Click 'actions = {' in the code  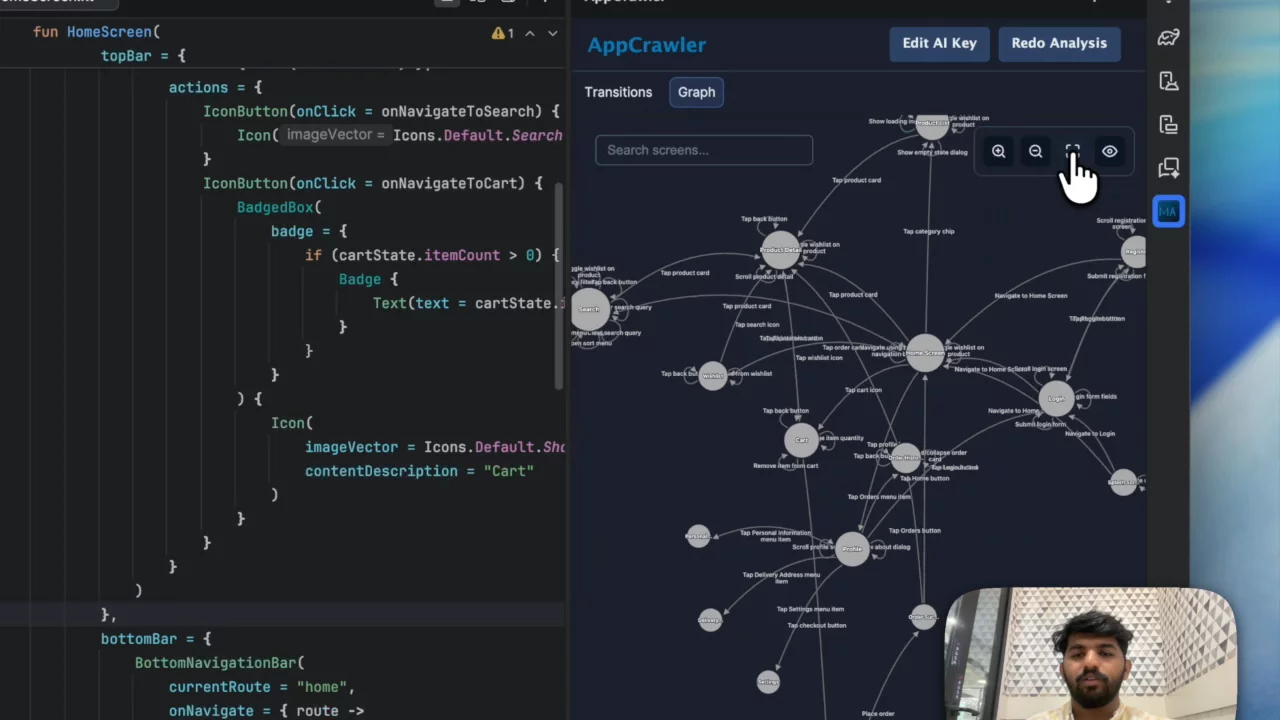point(215,88)
